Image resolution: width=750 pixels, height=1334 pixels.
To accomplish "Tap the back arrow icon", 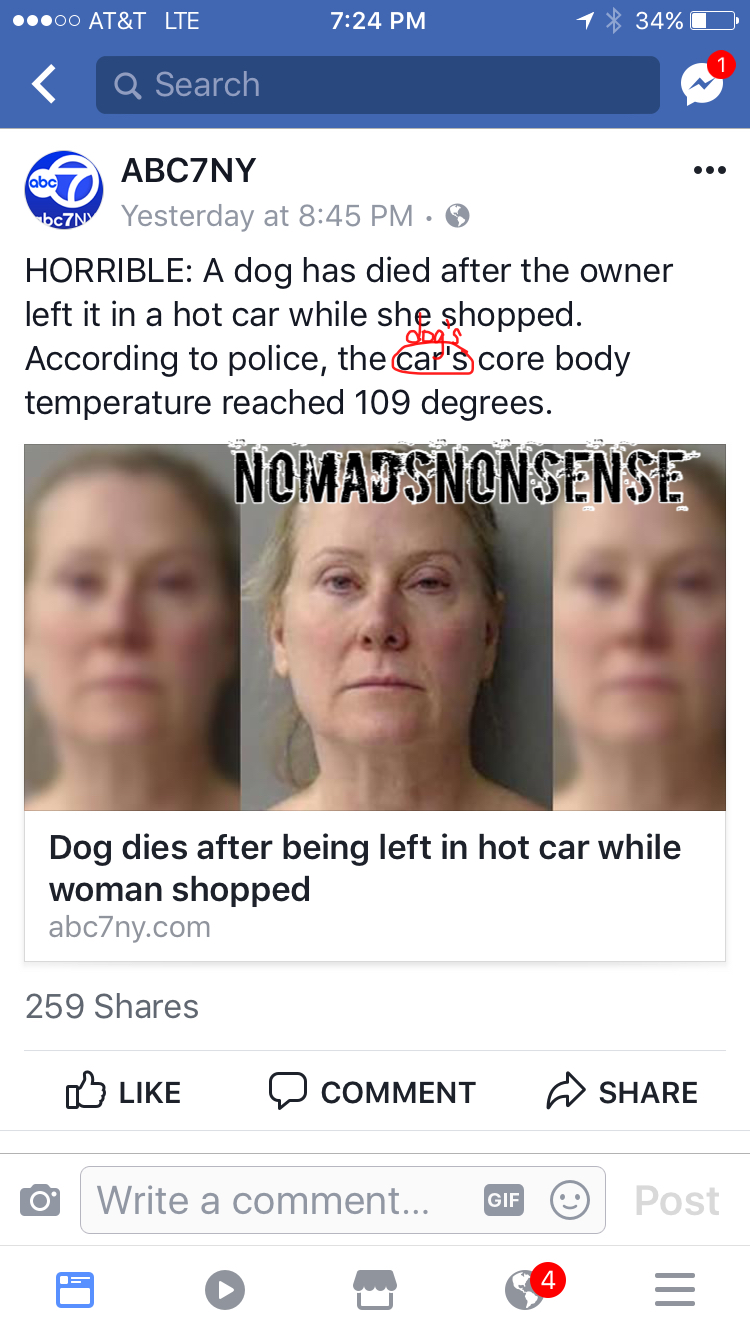I will coord(43,85).
